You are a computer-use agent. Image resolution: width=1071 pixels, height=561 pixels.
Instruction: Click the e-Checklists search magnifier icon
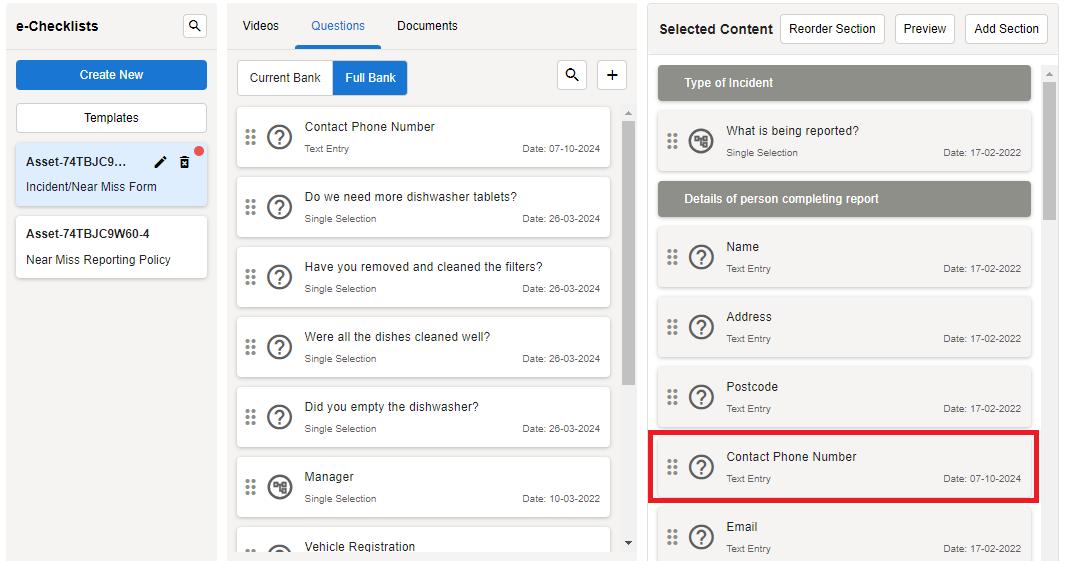pyautogui.click(x=195, y=26)
